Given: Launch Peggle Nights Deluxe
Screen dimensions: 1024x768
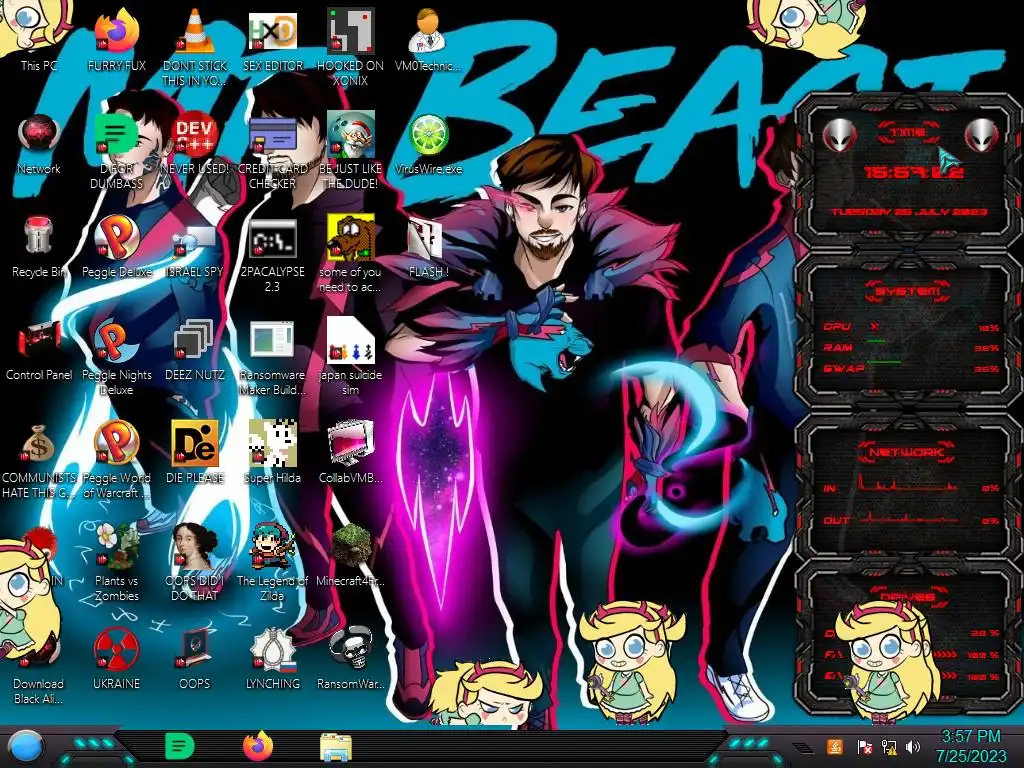Looking at the screenshot, I should point(116,358).
